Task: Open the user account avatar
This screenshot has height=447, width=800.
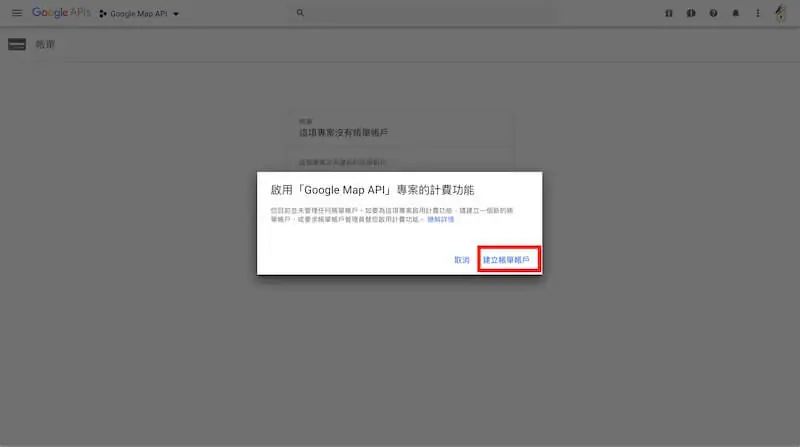Action: click(780, 13)
